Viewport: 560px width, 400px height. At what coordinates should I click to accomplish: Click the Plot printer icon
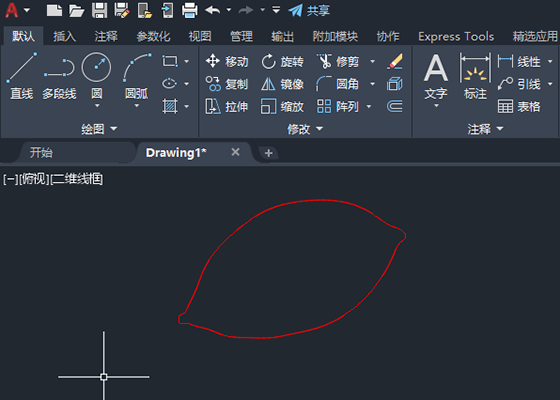pyautogui.click(x=189, y=10)
